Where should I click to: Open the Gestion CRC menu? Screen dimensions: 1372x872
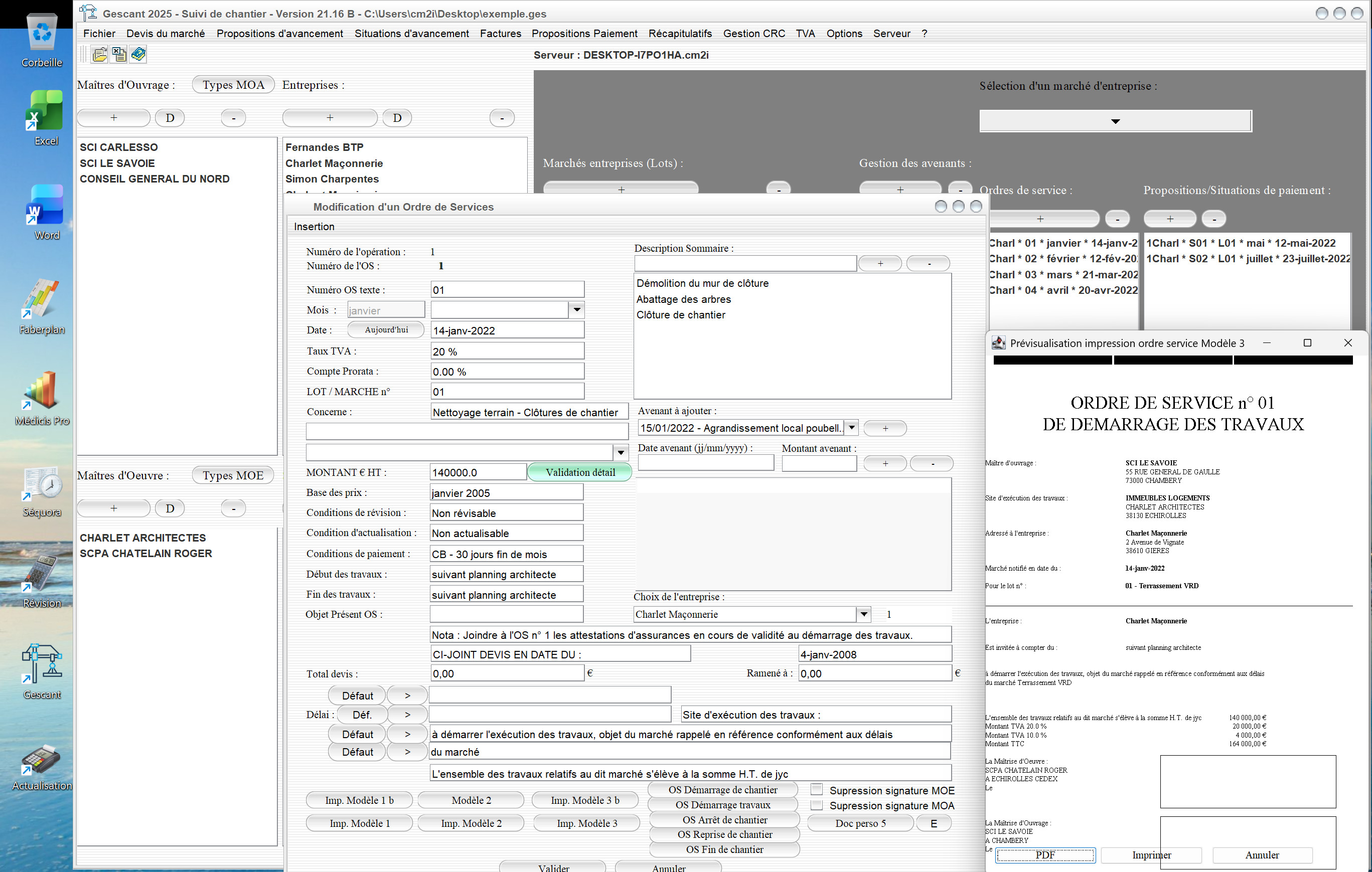[754, 34]
